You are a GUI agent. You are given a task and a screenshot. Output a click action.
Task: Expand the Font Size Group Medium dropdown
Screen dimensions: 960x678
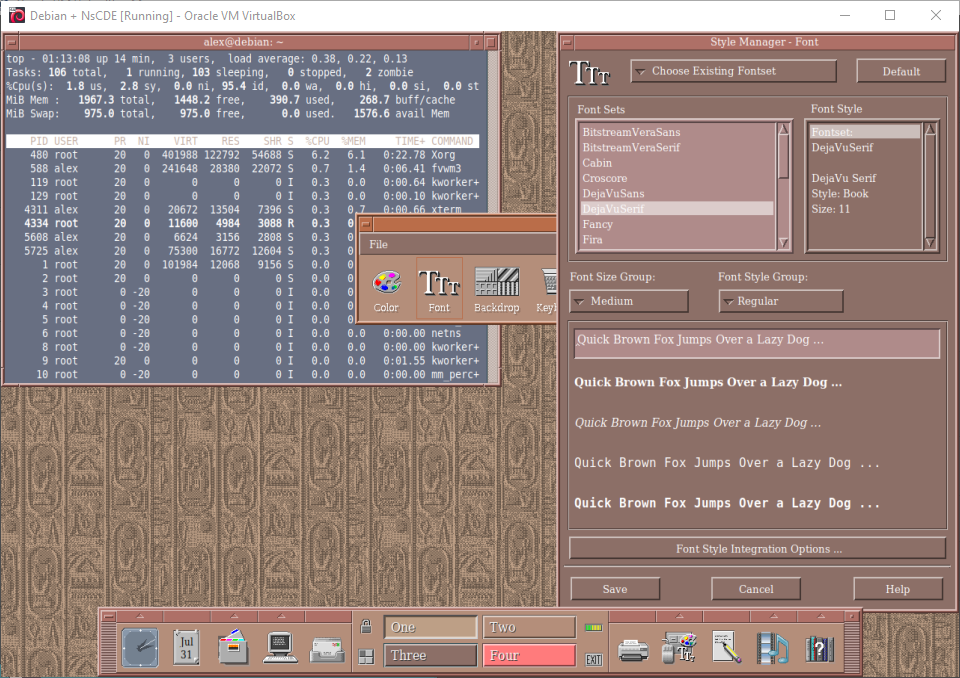click(x=629, y=301)
